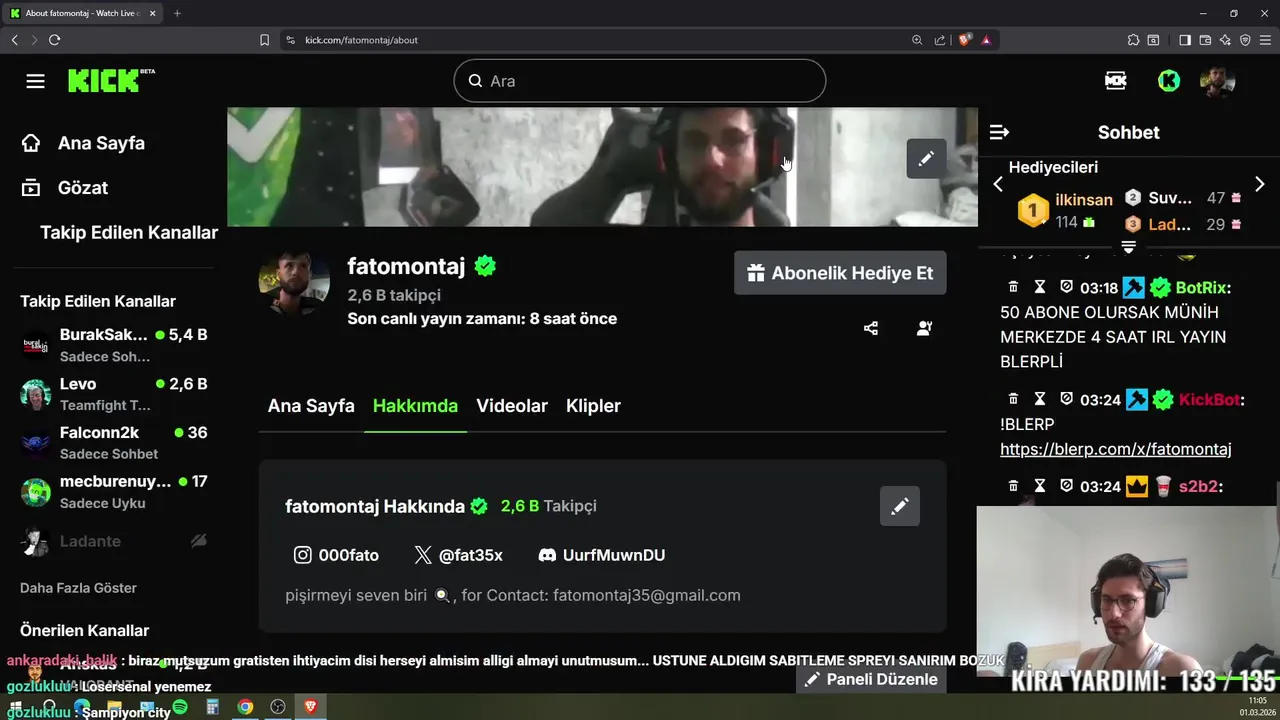Open the green K Kick icon
Screen dimensions: 1280x720
point(1169,81)
